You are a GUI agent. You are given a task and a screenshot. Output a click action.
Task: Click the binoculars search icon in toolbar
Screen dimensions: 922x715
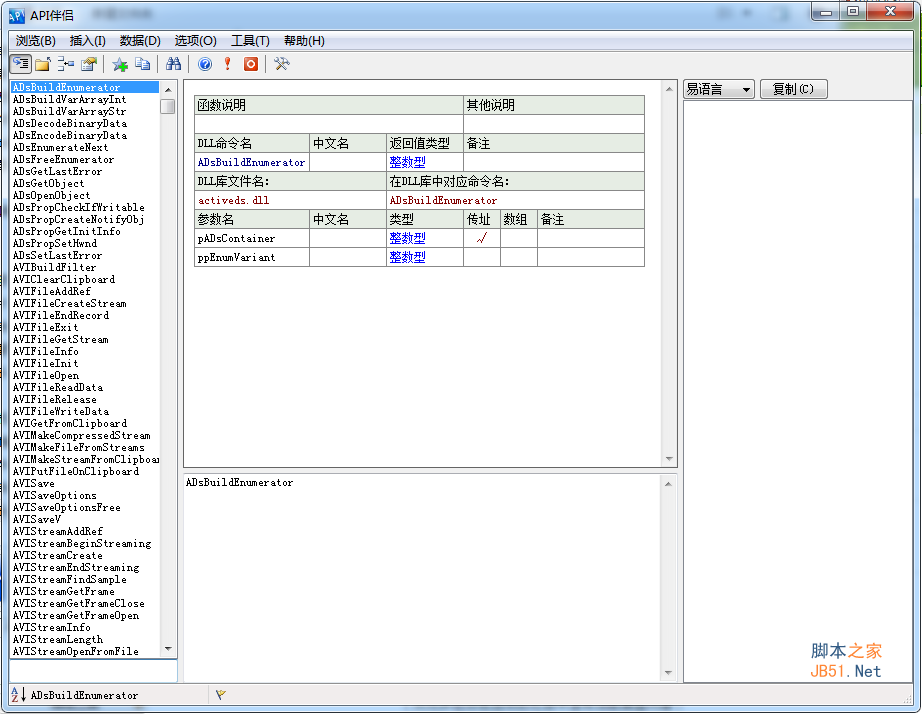(x=172, y=64)
